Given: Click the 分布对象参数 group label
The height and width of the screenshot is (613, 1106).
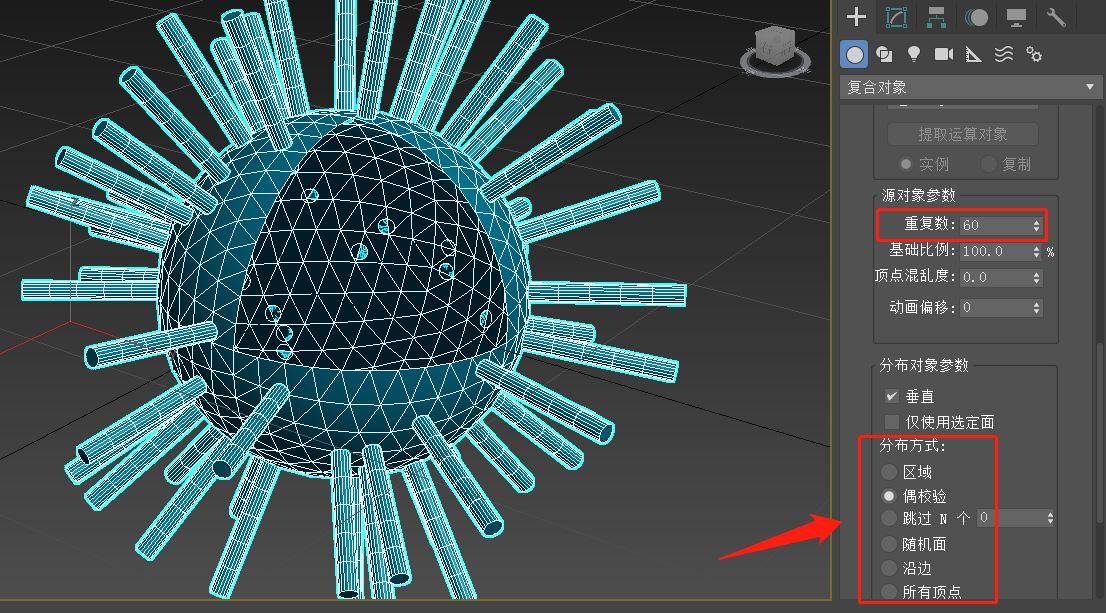Looking at the screenshot, I should [x=923, y=365].
